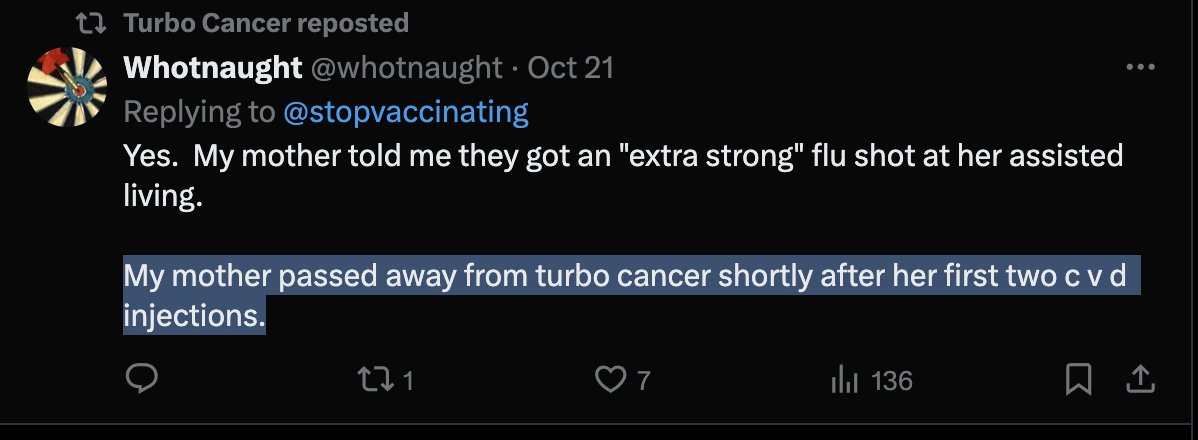Visit the @whotnaught handle link
Screen dimensions: 1198x440
(x=407, y=68)
